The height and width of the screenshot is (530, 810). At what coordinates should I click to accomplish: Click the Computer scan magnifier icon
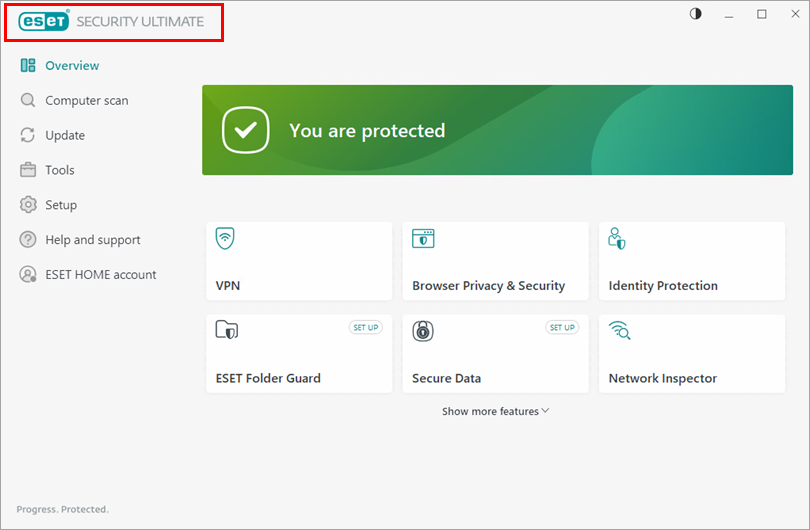28,100
